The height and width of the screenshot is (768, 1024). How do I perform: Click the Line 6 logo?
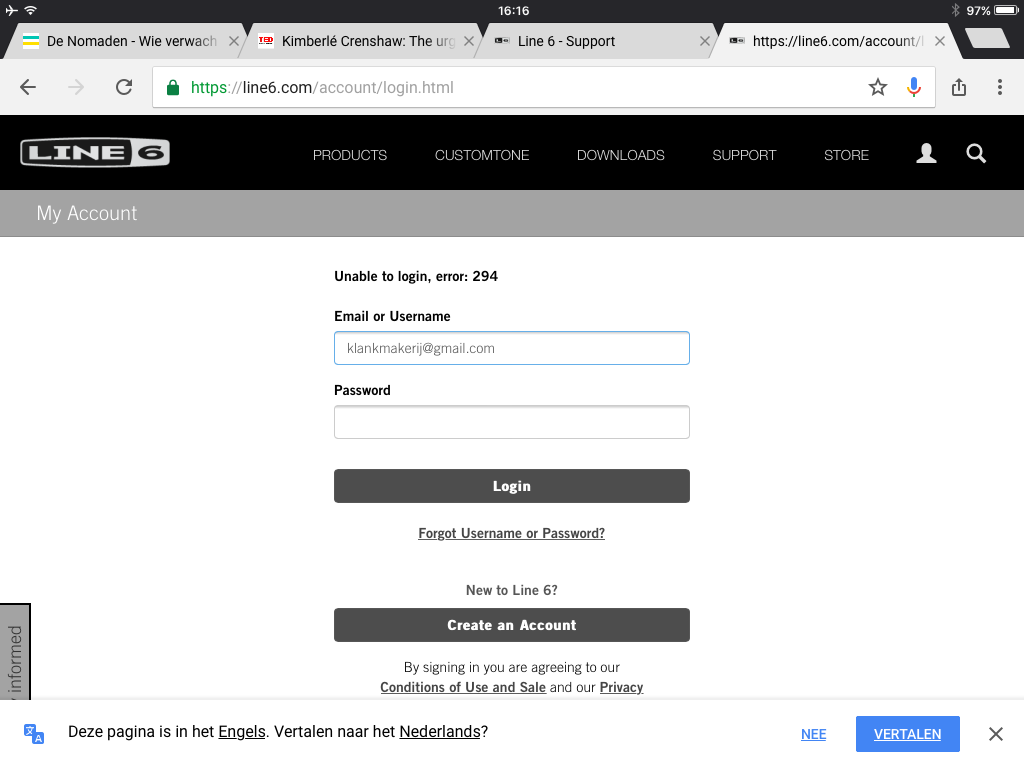tap(95, 153)
